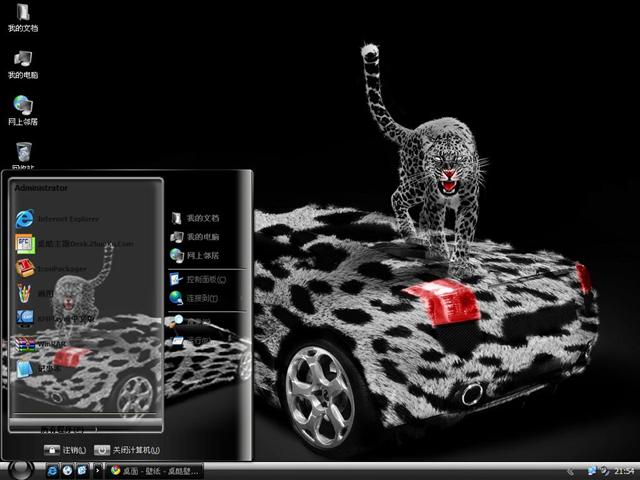Image resolution: width=640 pixels, height=480 pixels.
Task: Click the Start orb button
Action: pyautogui.click(x=19, y=469)
